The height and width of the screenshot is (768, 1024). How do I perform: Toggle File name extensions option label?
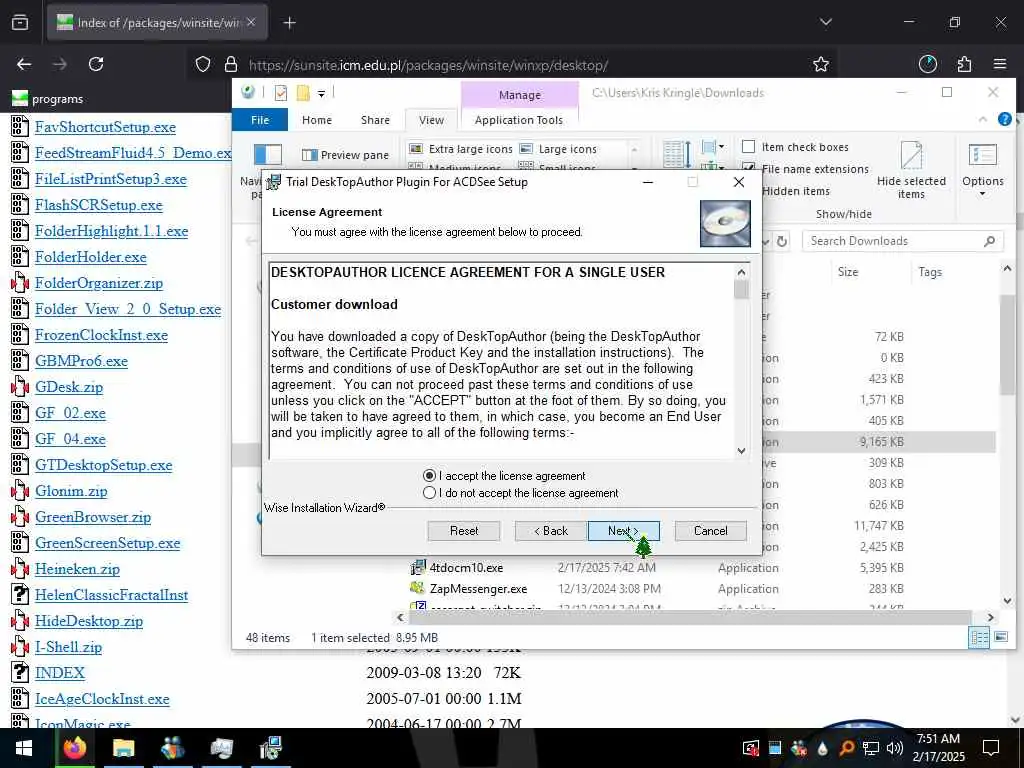(815, 169)
